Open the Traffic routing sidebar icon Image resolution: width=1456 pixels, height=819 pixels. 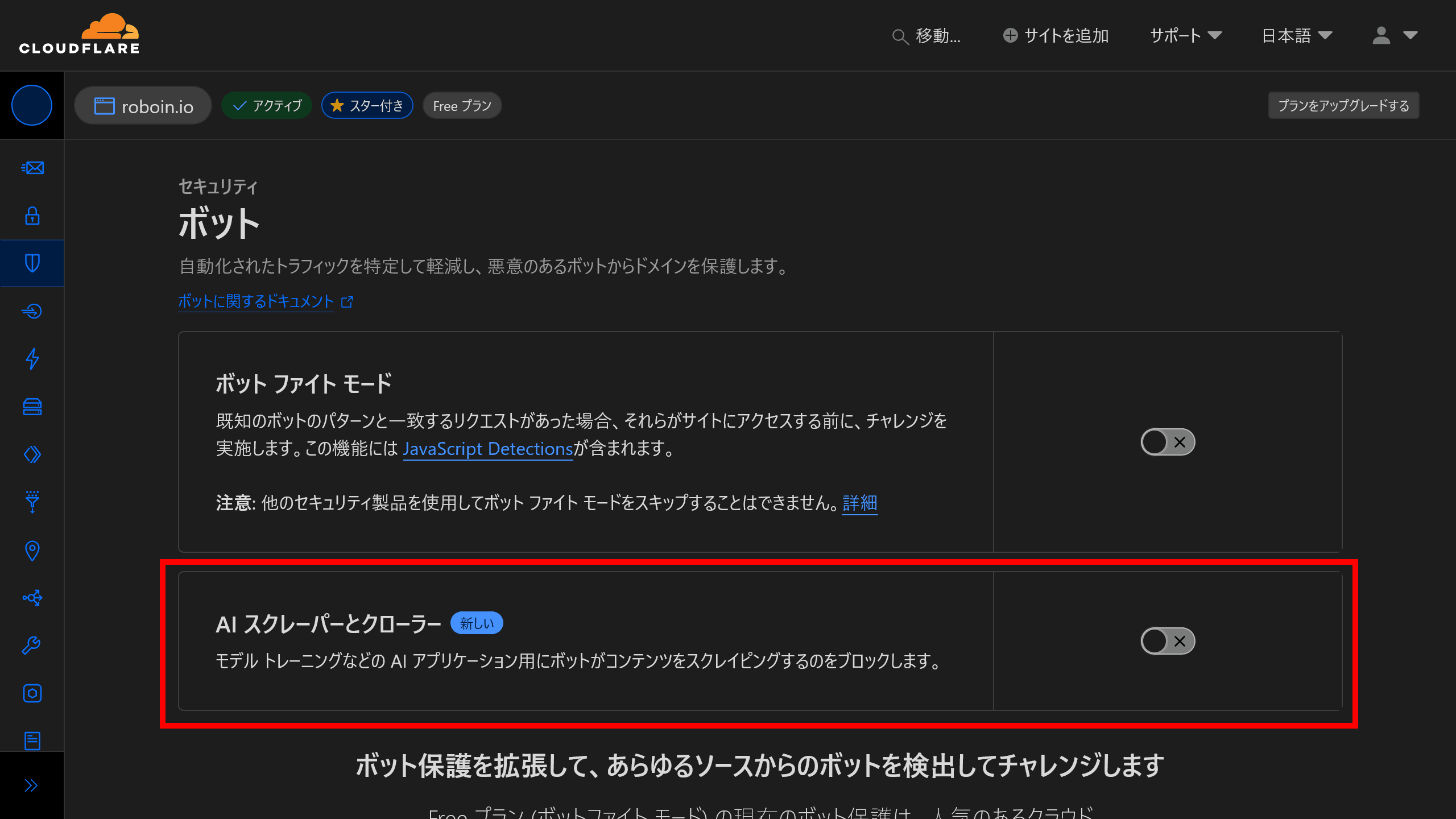[x=32, y=598]
